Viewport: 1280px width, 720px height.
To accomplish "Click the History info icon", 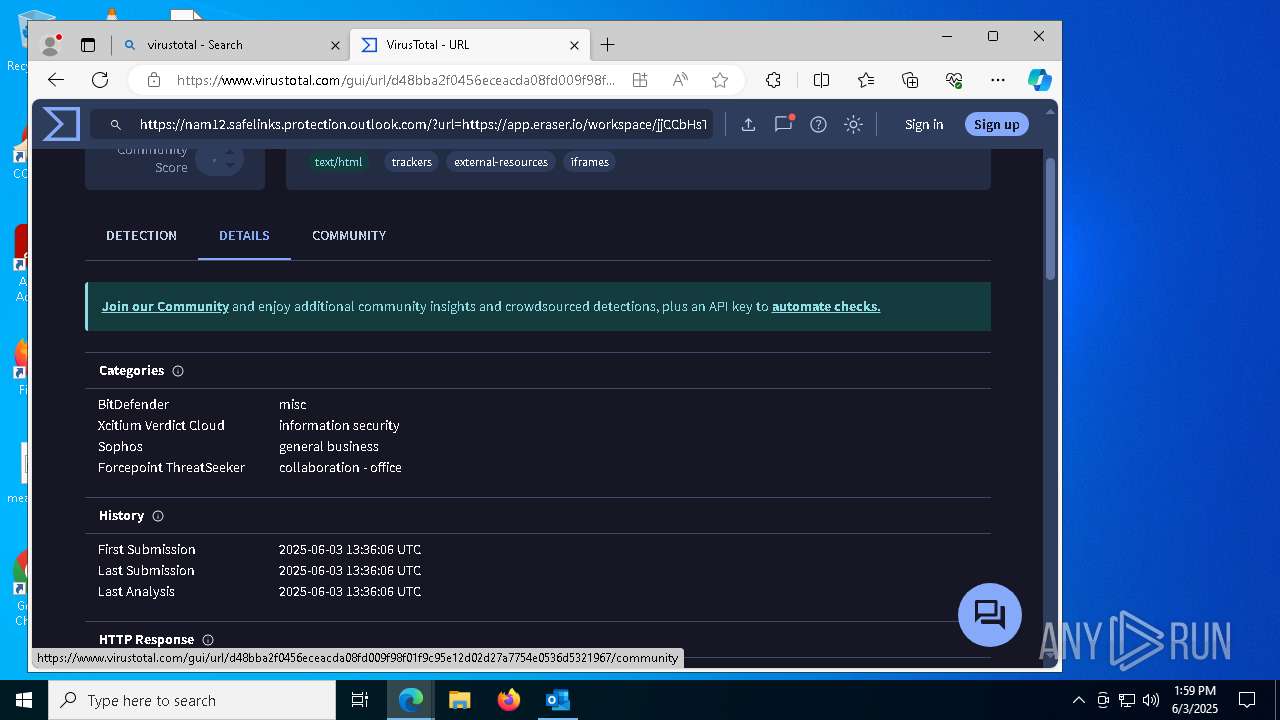I will [158, 516].
